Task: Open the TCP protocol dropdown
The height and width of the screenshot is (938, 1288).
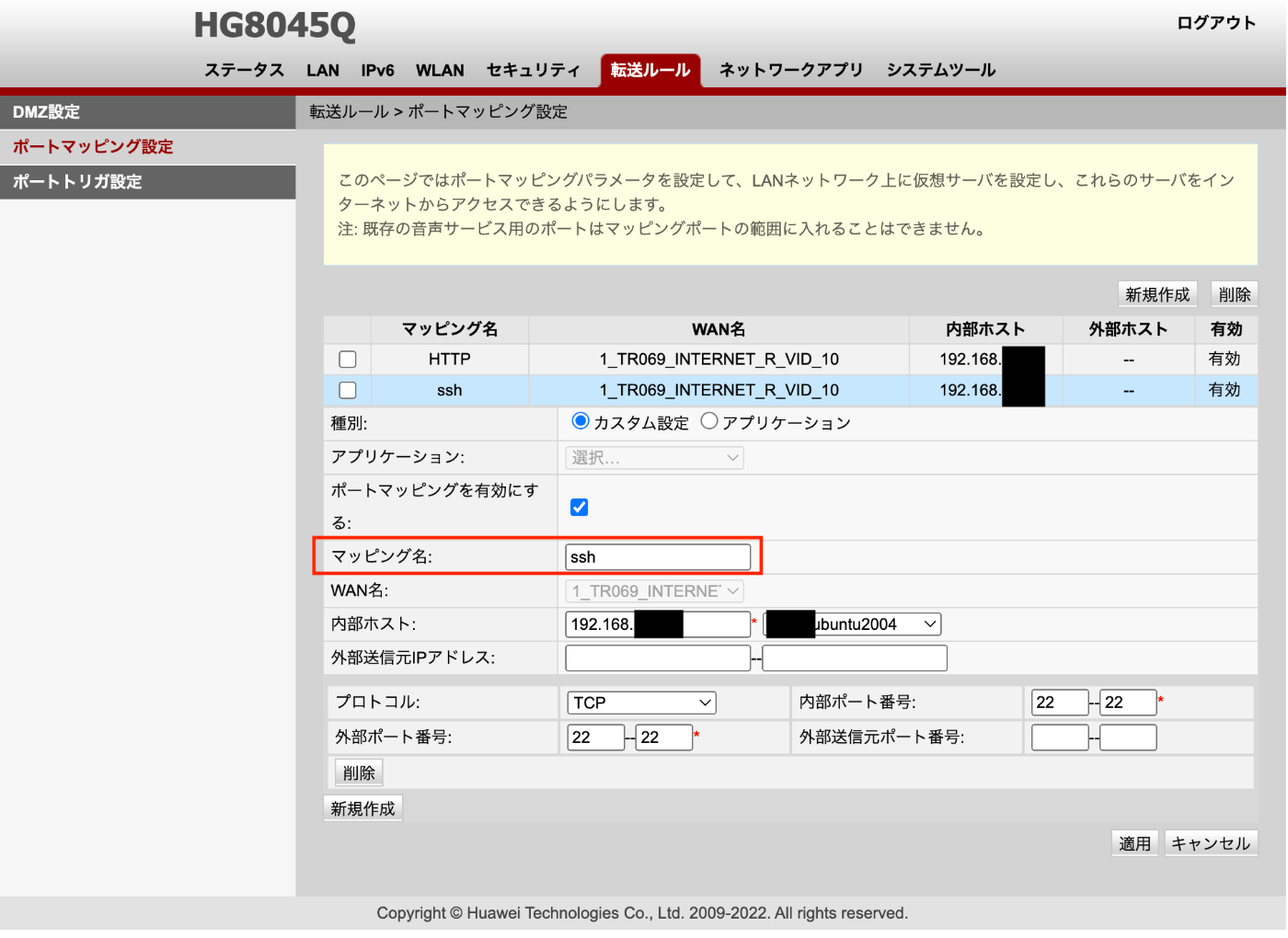Action: coord(641,703)
